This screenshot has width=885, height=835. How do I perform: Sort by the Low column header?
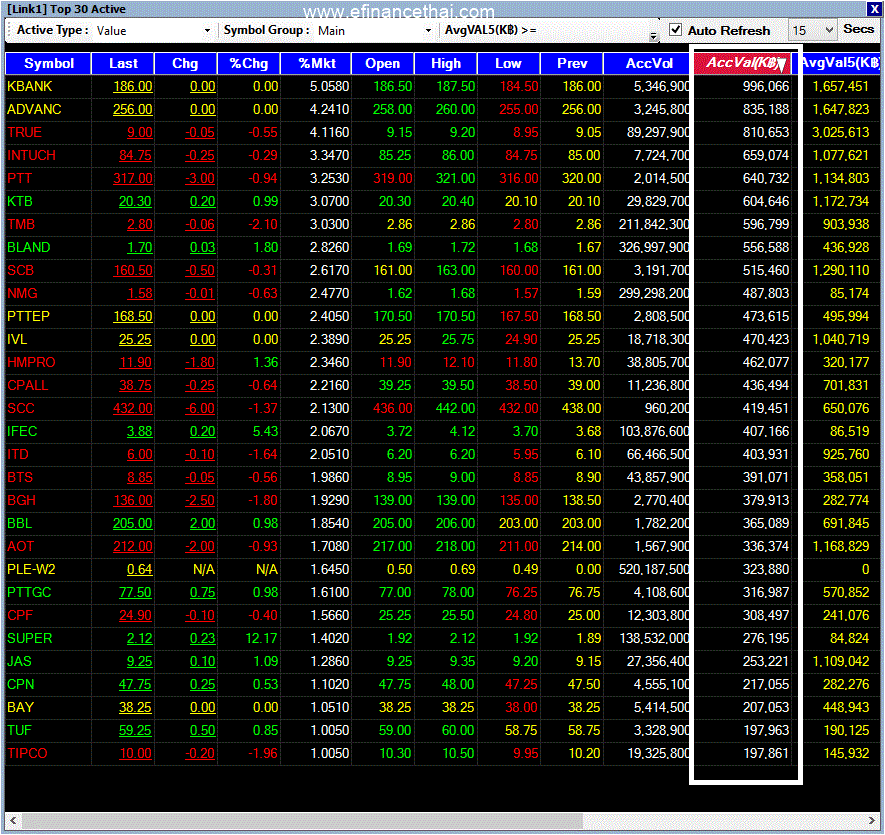click(x=509, y=64)
